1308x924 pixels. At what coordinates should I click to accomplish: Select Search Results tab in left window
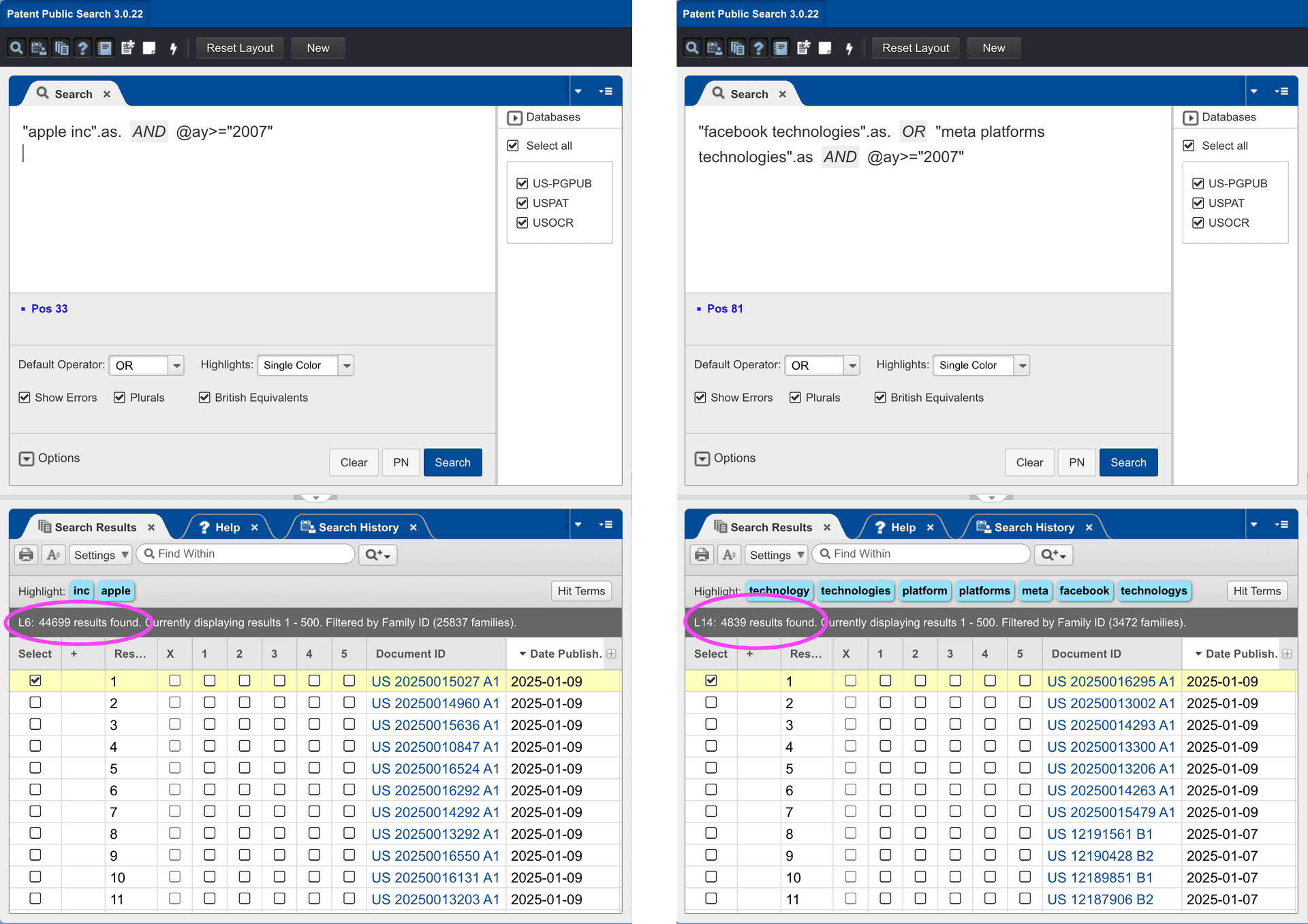point(95,527)
